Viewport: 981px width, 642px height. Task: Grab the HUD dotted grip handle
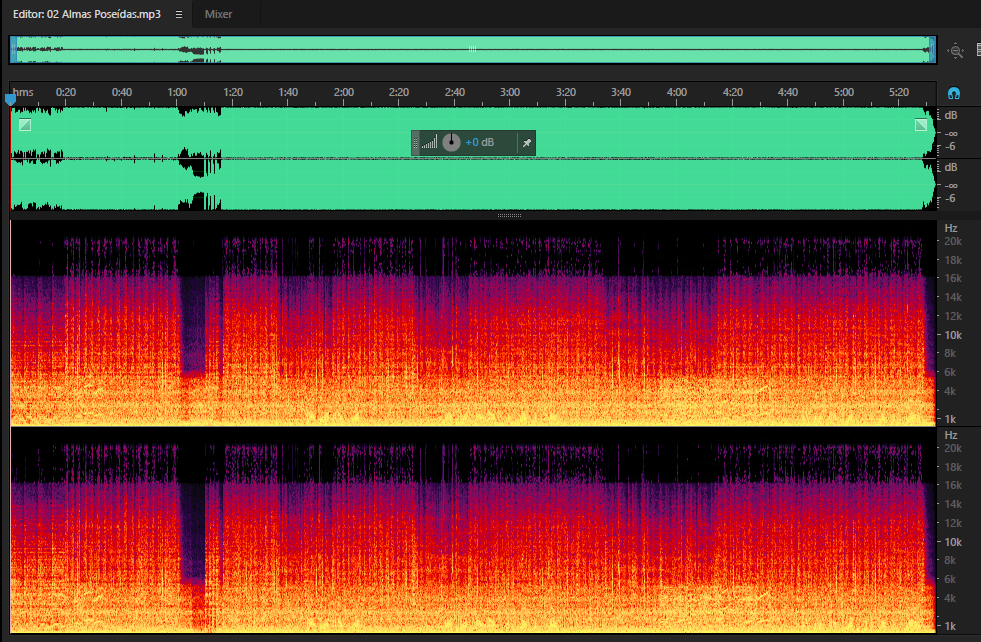(x=415, y=143)
